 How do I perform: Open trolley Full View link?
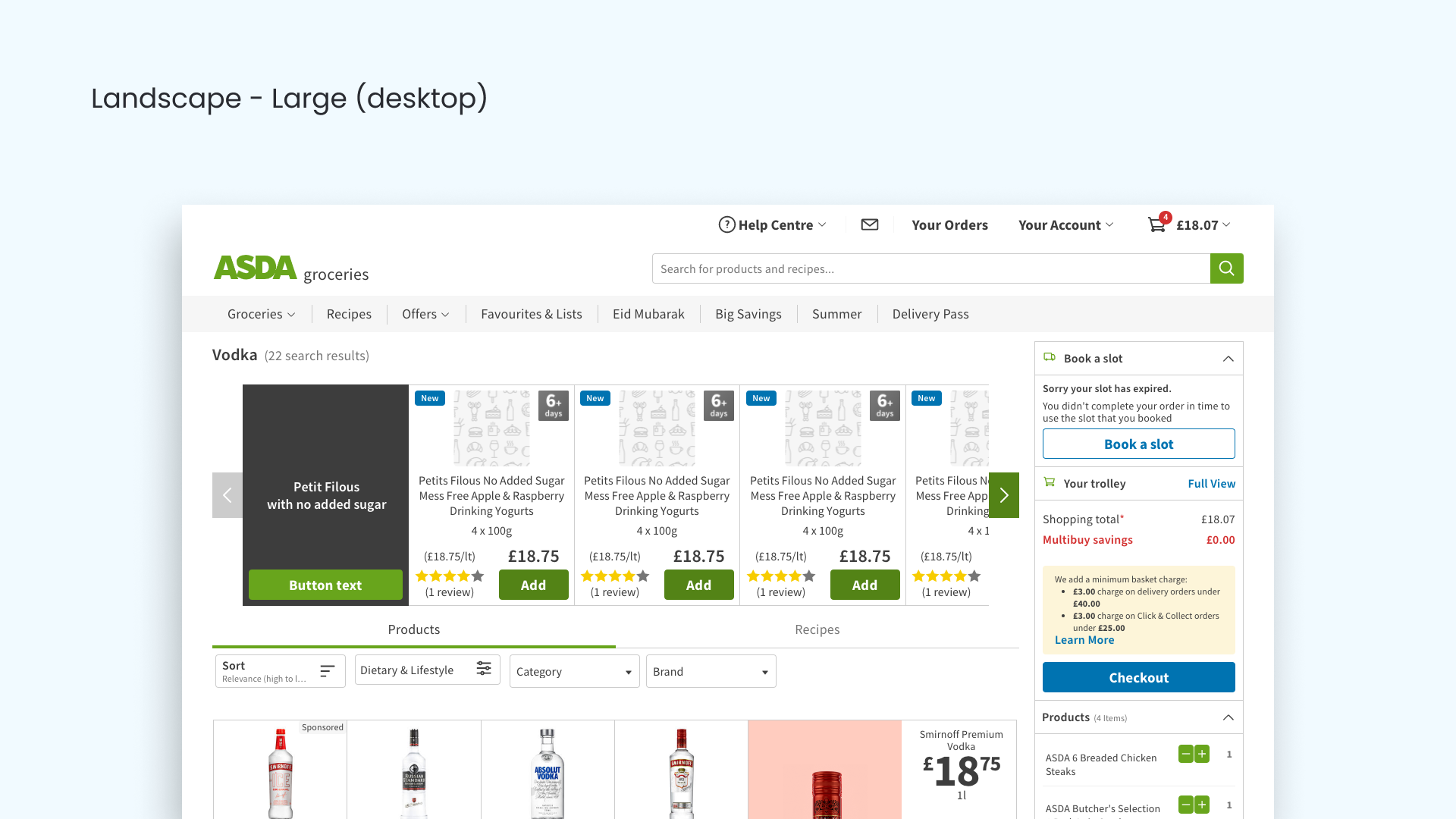[x=1212, y=484]
